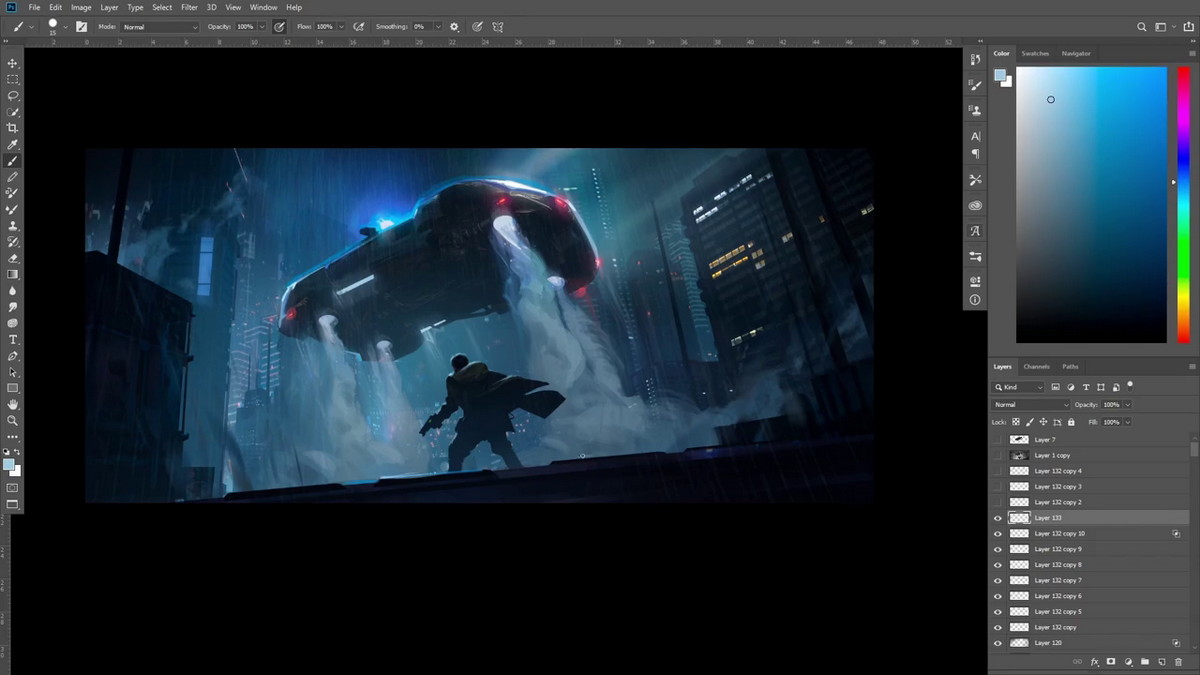This screenshot has width=1200, height=675.
Task: Show Layer 132 copy 4
Action: [997, 471]
